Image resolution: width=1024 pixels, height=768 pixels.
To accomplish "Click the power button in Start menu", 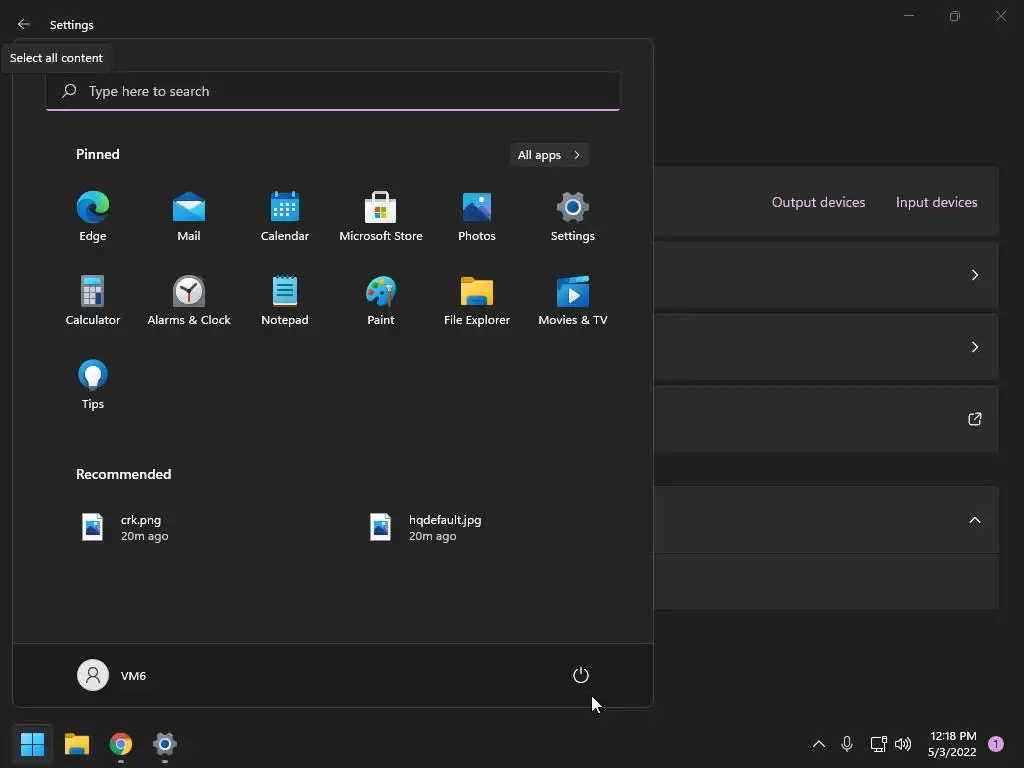I will [x=581, y=675].
